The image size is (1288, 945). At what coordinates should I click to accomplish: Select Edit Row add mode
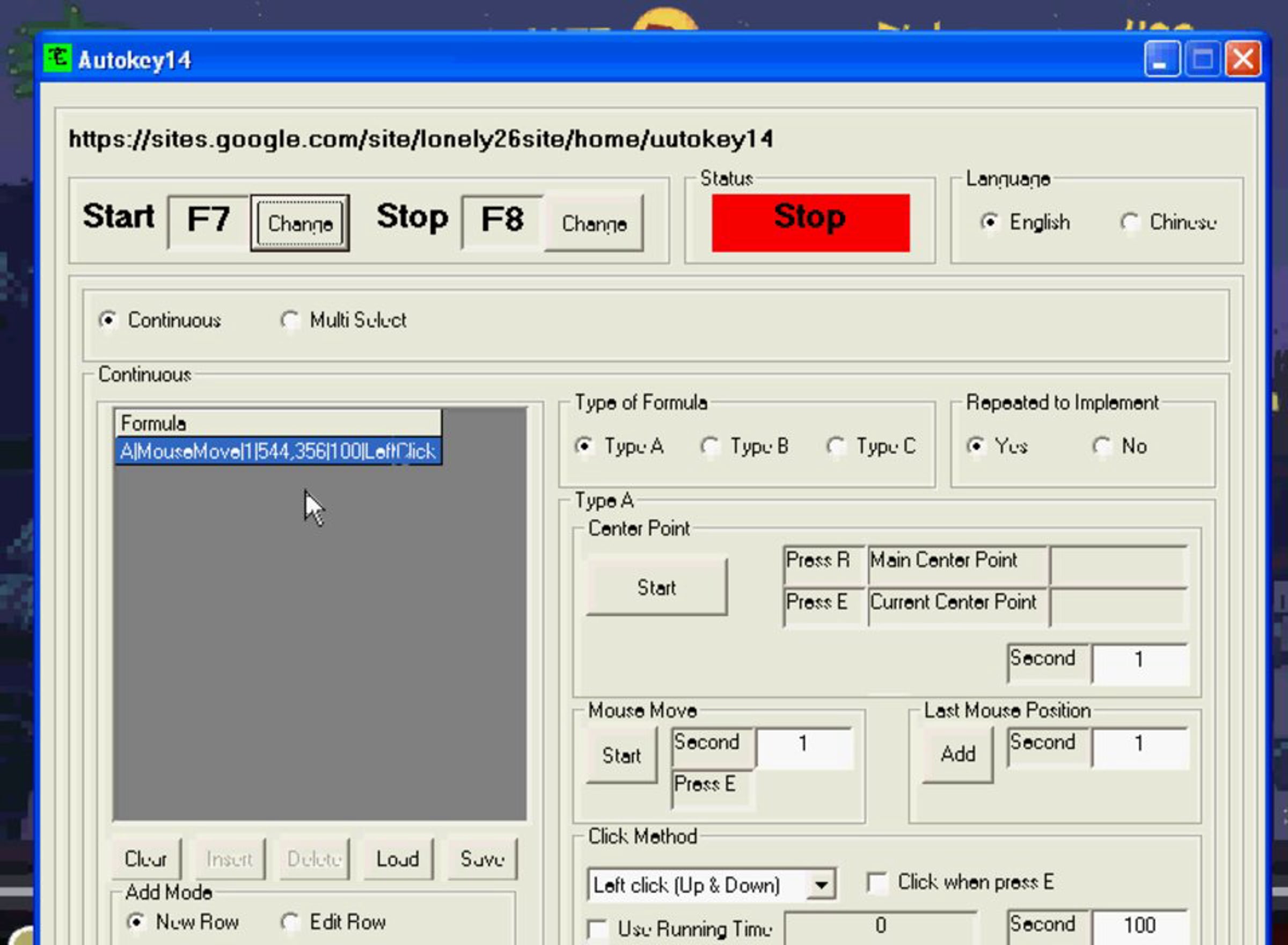click(x=290, y=922)
